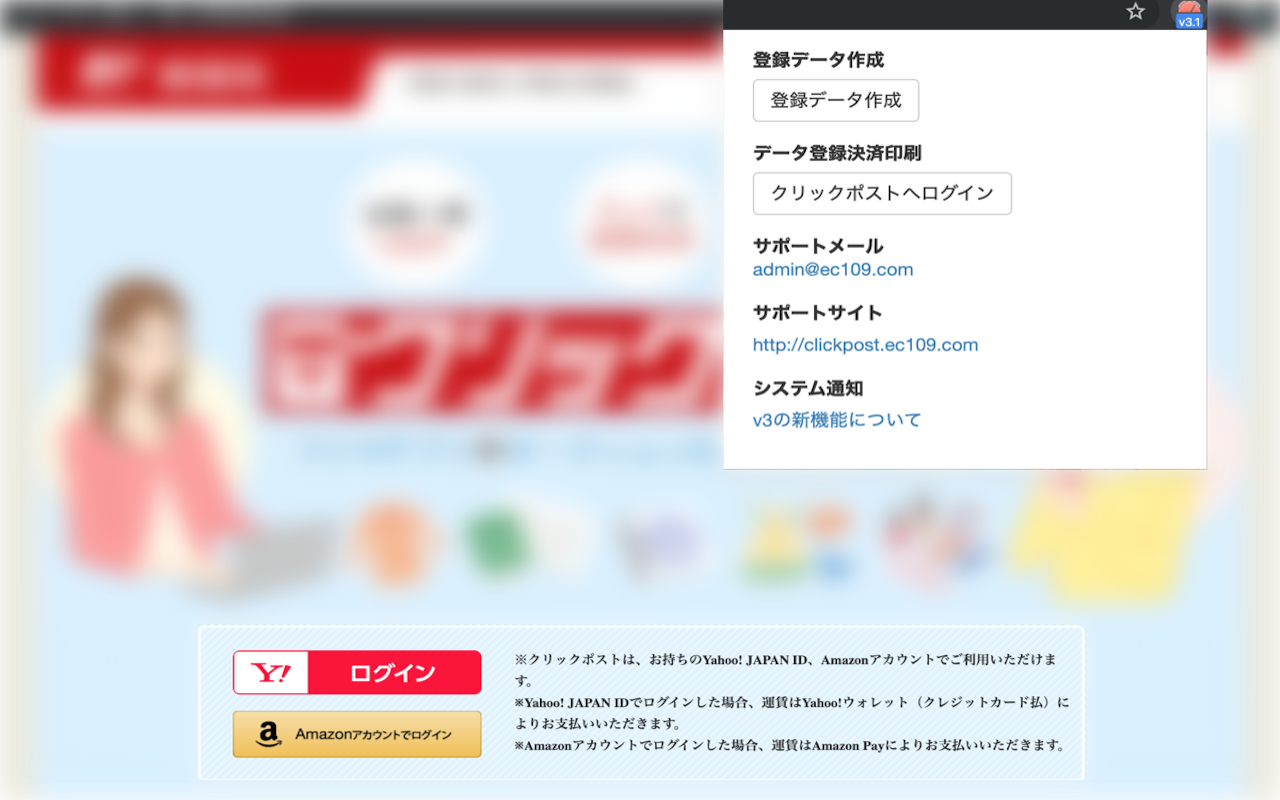Click the システム通知 heading text
The width and height of the screenshot is (1280, 800).
pyautogui.click(x=808, y=388)
